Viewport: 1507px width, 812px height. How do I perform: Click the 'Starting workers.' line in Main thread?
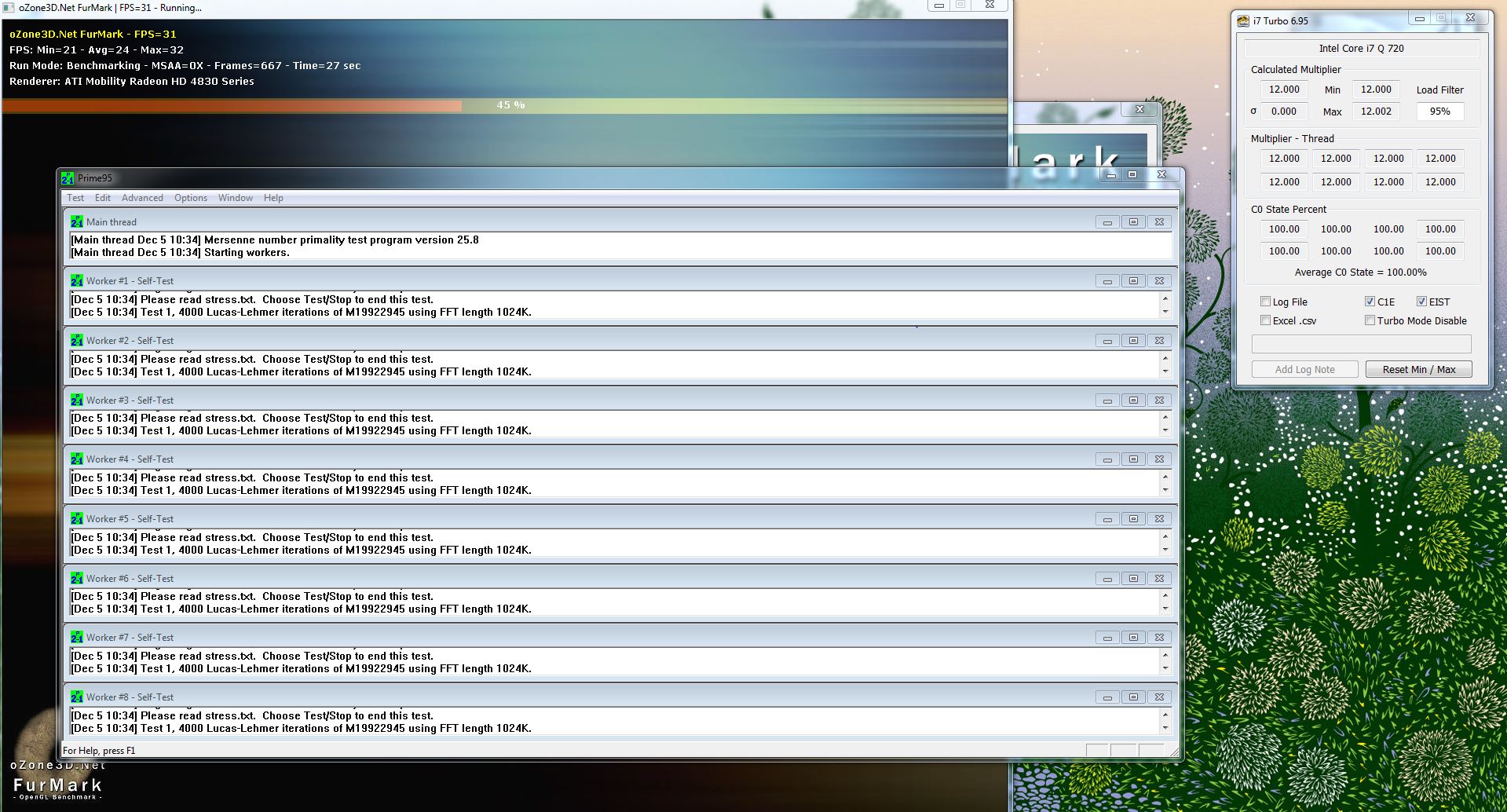[x=181, y=253]
